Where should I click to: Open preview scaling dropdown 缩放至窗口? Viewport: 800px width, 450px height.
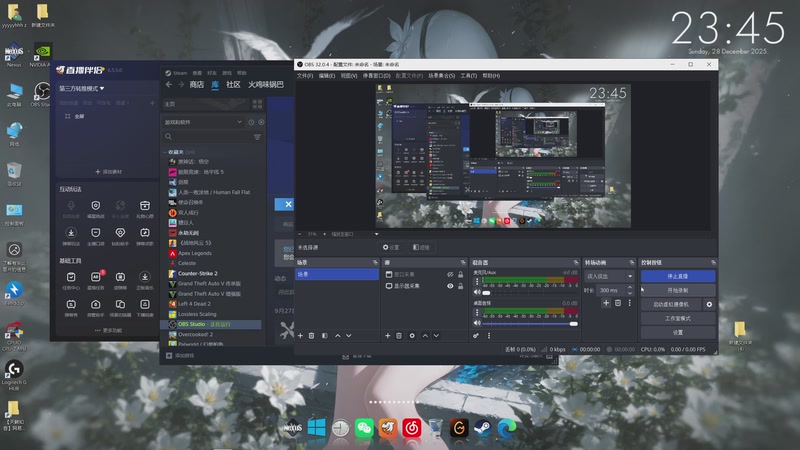(x=355, y=234)
